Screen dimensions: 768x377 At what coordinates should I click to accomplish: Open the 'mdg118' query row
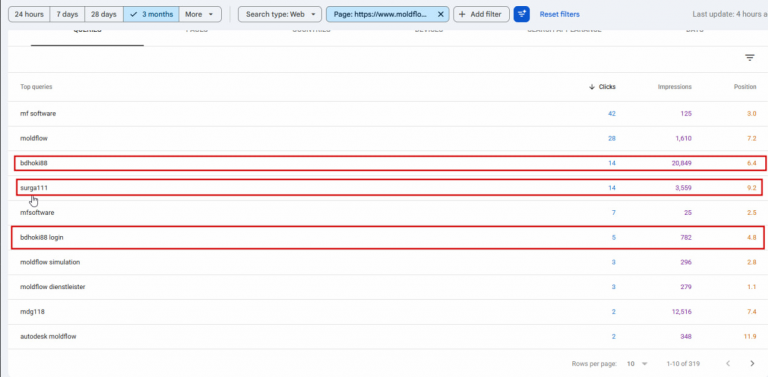388,311
